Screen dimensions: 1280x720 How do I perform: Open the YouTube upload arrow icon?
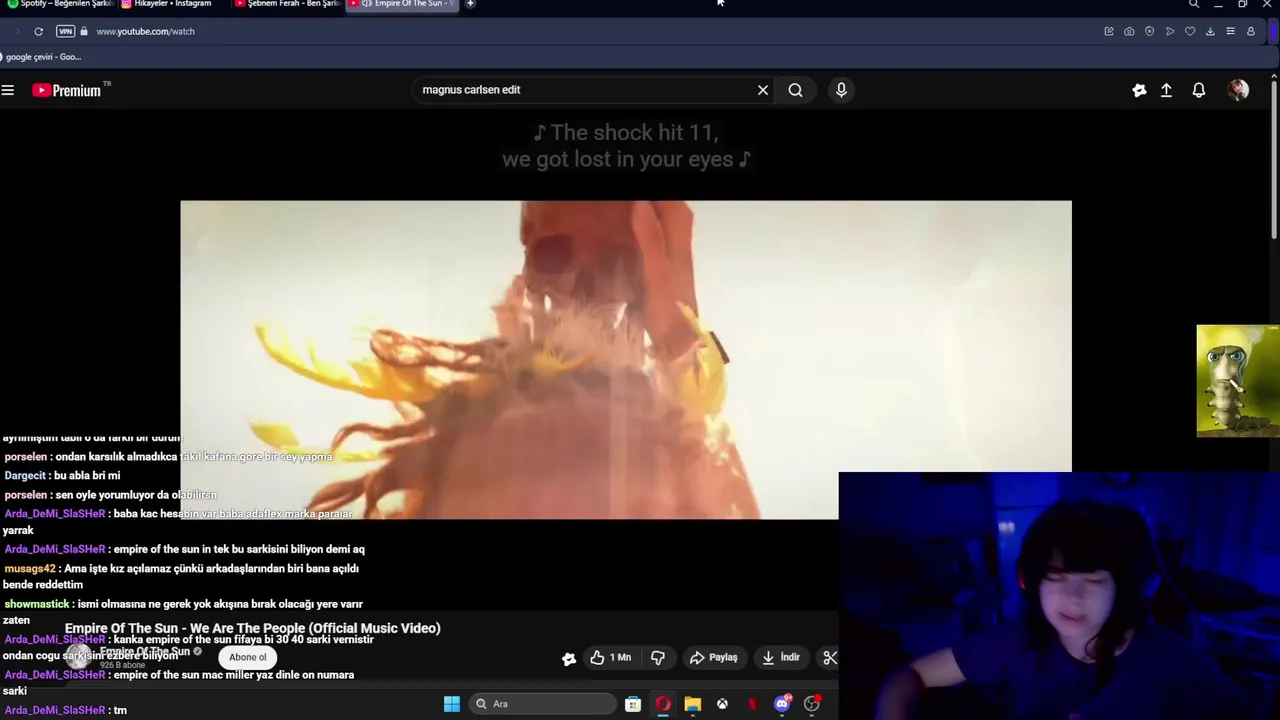point(1166,90)
